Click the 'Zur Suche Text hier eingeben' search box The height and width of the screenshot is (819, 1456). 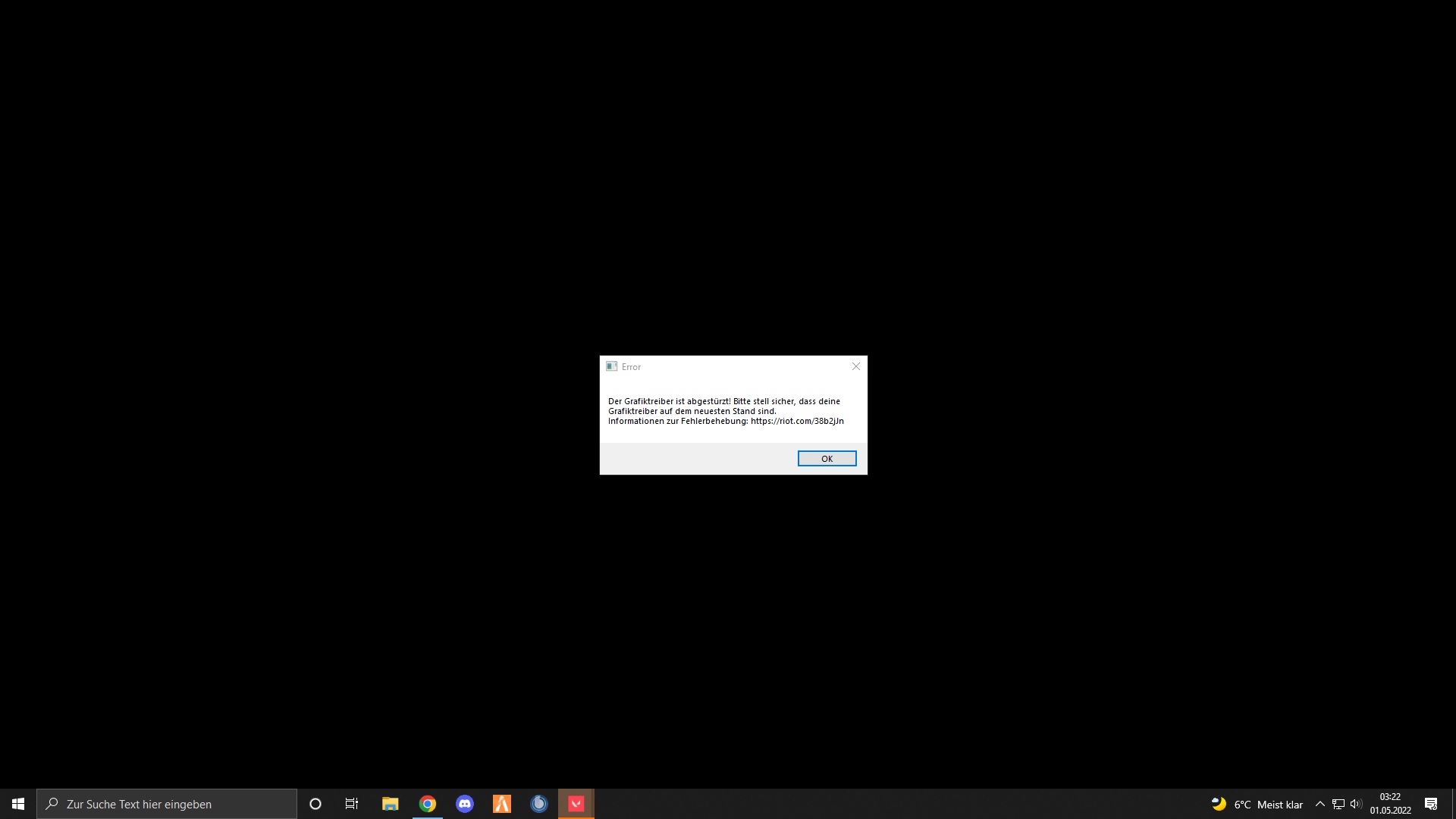coord(167,804)
